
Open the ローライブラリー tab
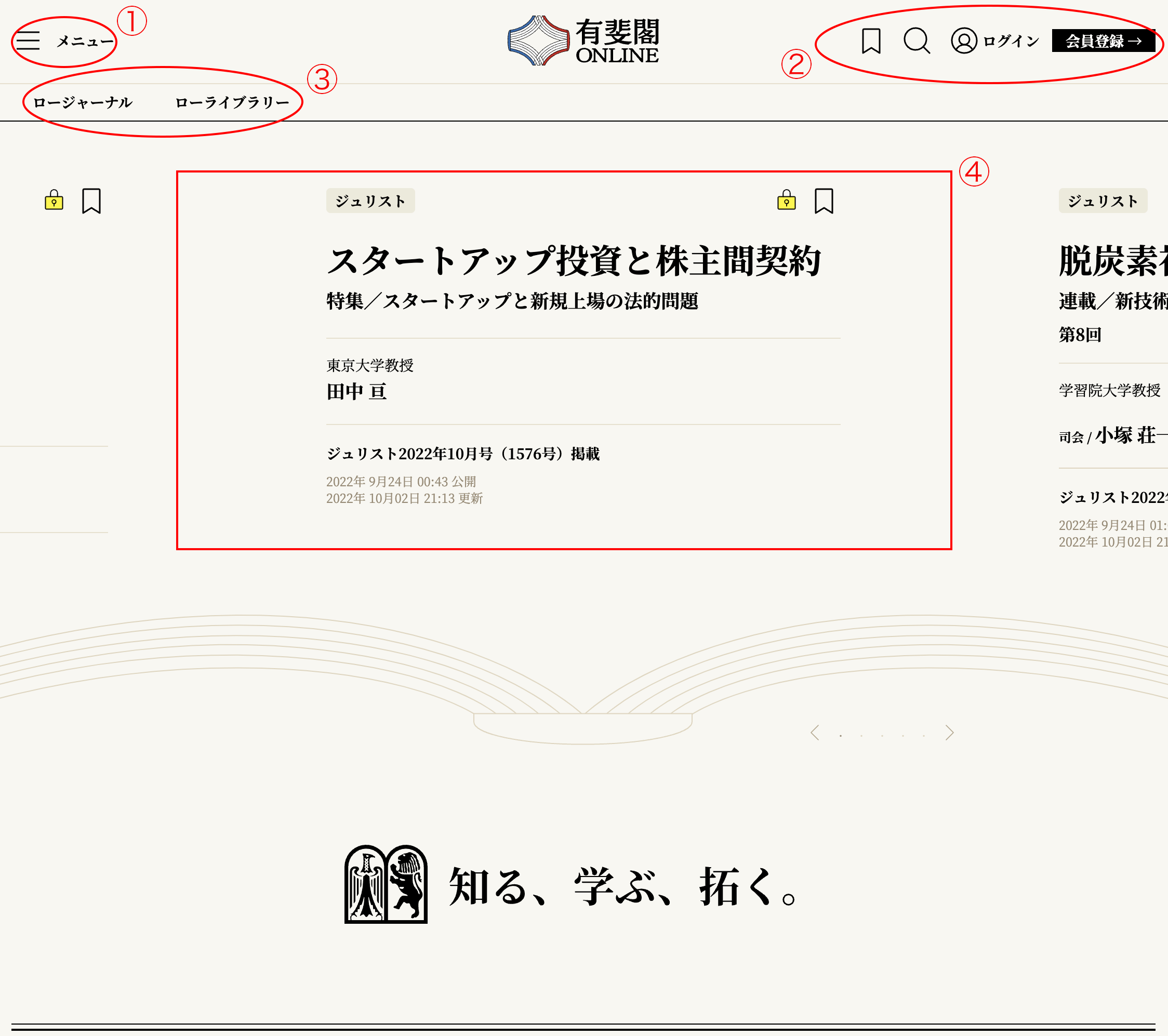232,103
